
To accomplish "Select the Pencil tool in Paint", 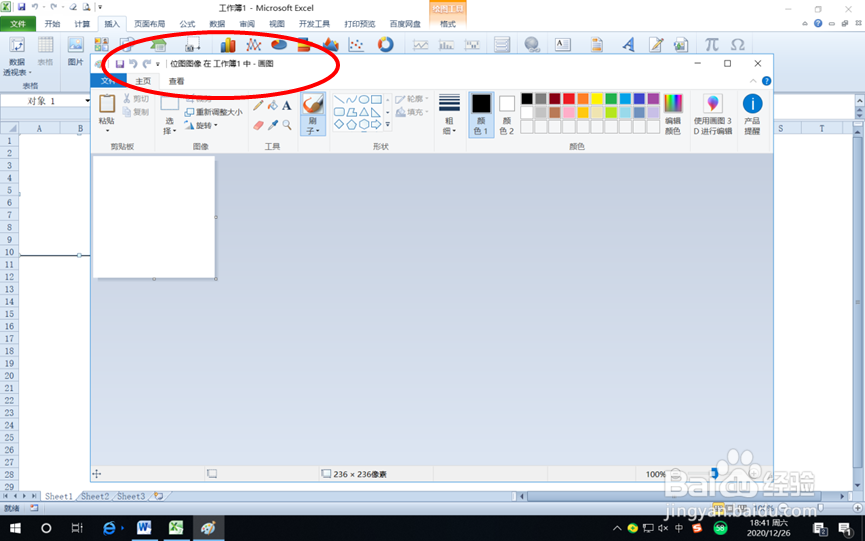I will (258, 105).
